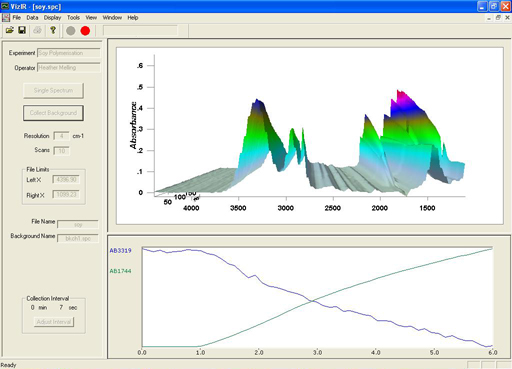The image size is (512, 369).
Task: Click the Resolution input field
Action: coord(61,136)
